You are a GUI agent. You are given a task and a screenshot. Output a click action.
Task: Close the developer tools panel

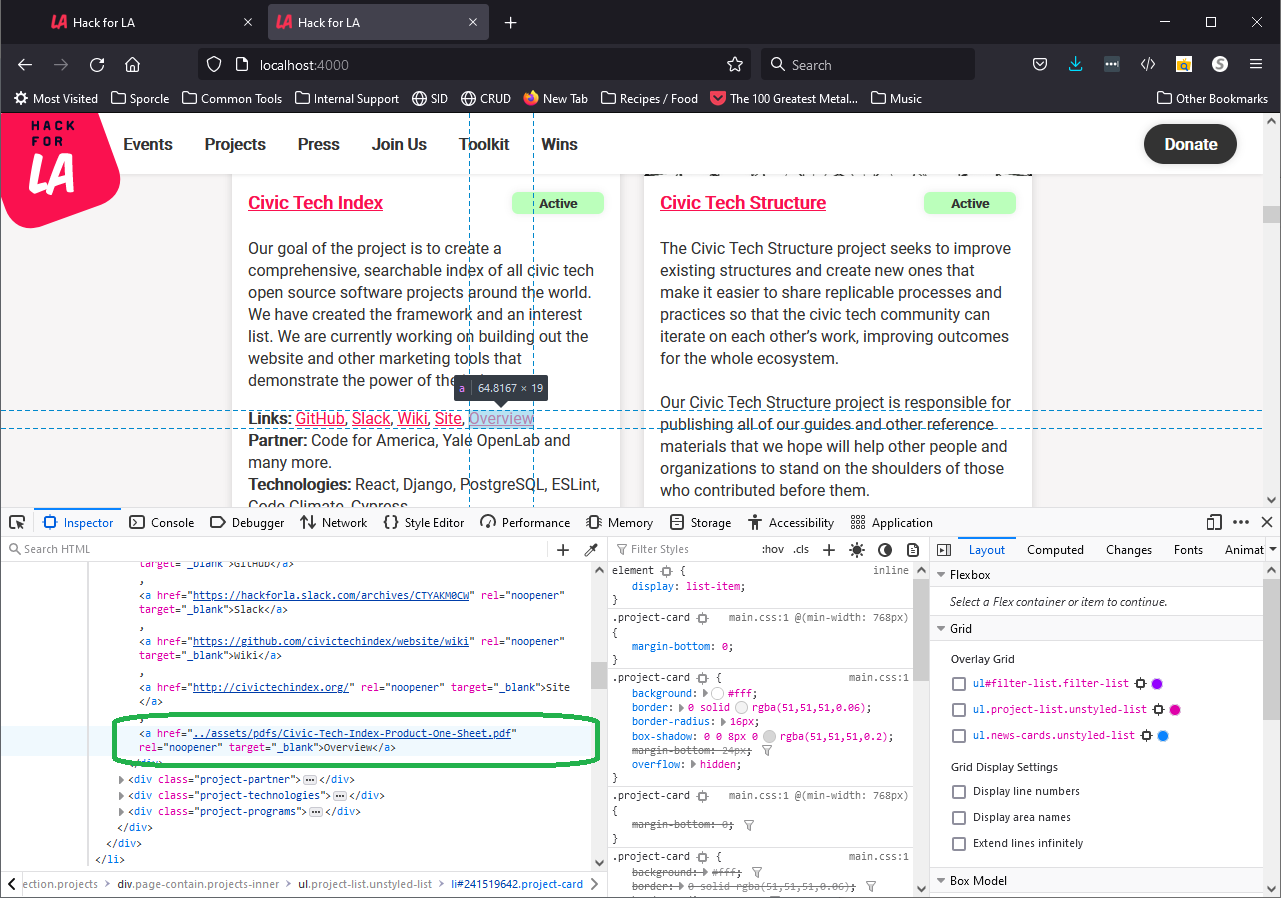(x=1267, y=522)
